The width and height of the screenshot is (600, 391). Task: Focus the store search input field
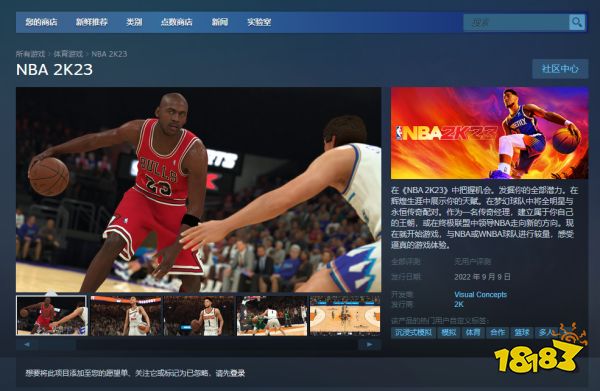[x=516, y=22]
